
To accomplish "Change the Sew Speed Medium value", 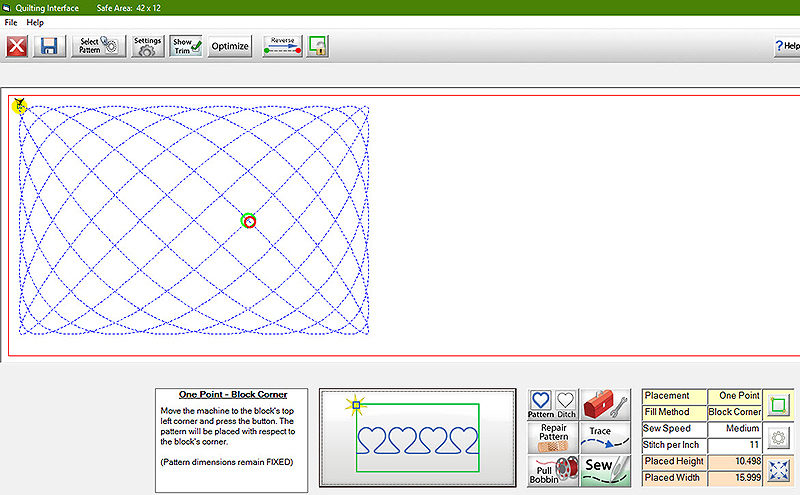I will click(735, 428).
